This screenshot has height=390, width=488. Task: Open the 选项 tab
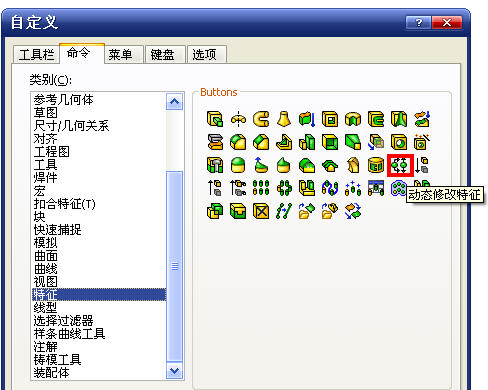click(x=207, y=54)
